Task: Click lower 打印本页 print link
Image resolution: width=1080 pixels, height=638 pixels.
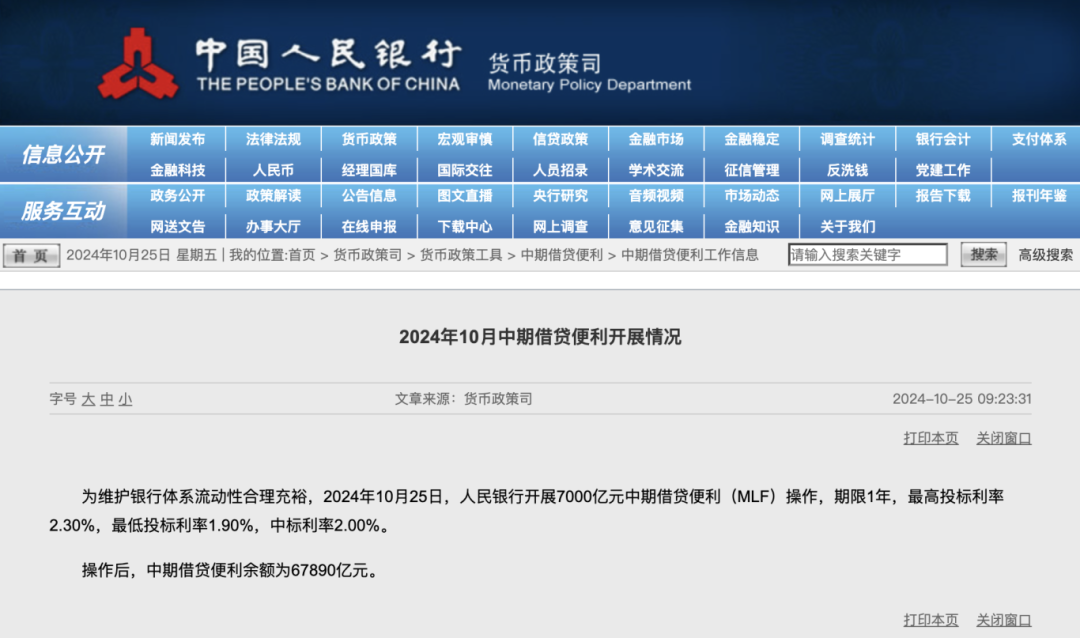Action: pyautogui.click(x=931, y=620)
